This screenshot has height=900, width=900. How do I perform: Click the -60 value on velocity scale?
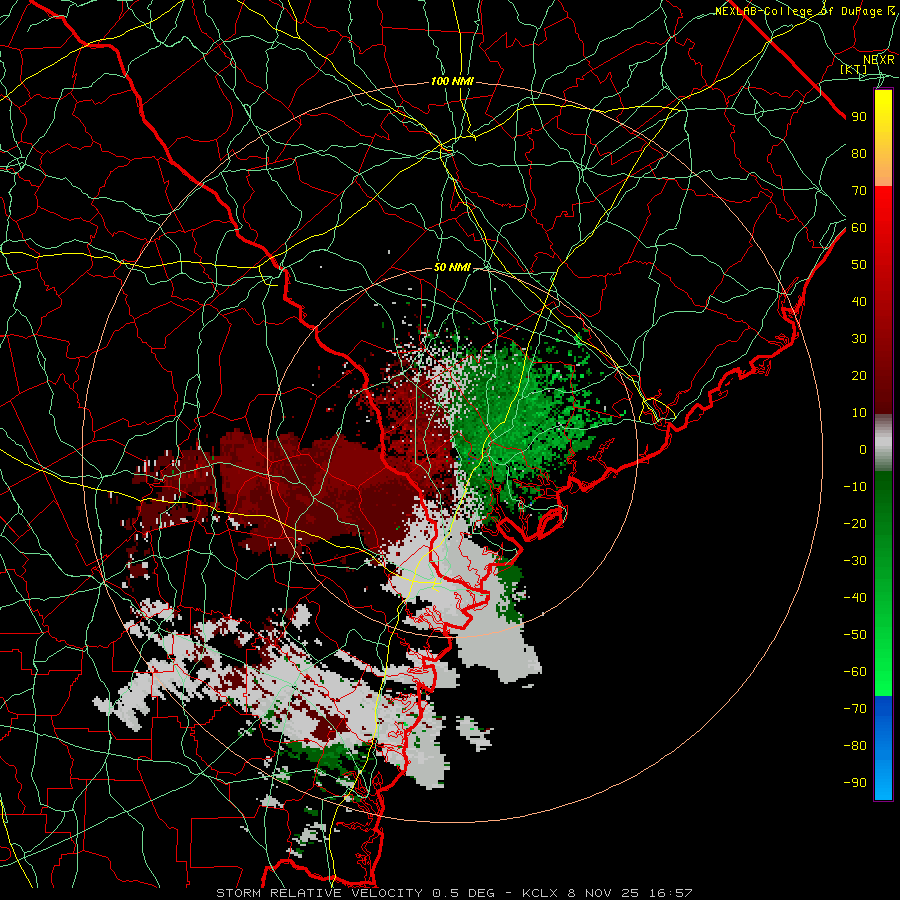(855, 672)
